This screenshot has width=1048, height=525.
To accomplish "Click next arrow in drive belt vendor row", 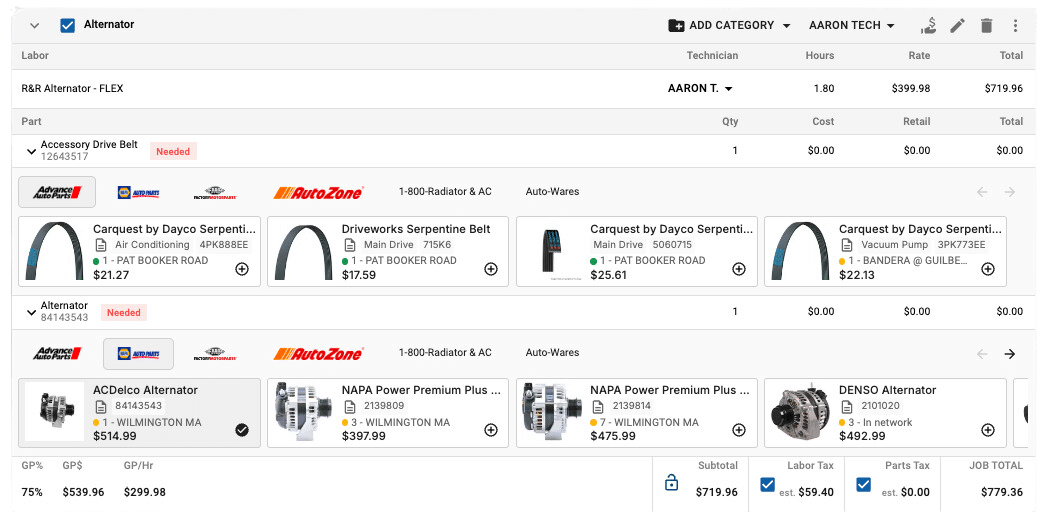I will click(1009, 192).
